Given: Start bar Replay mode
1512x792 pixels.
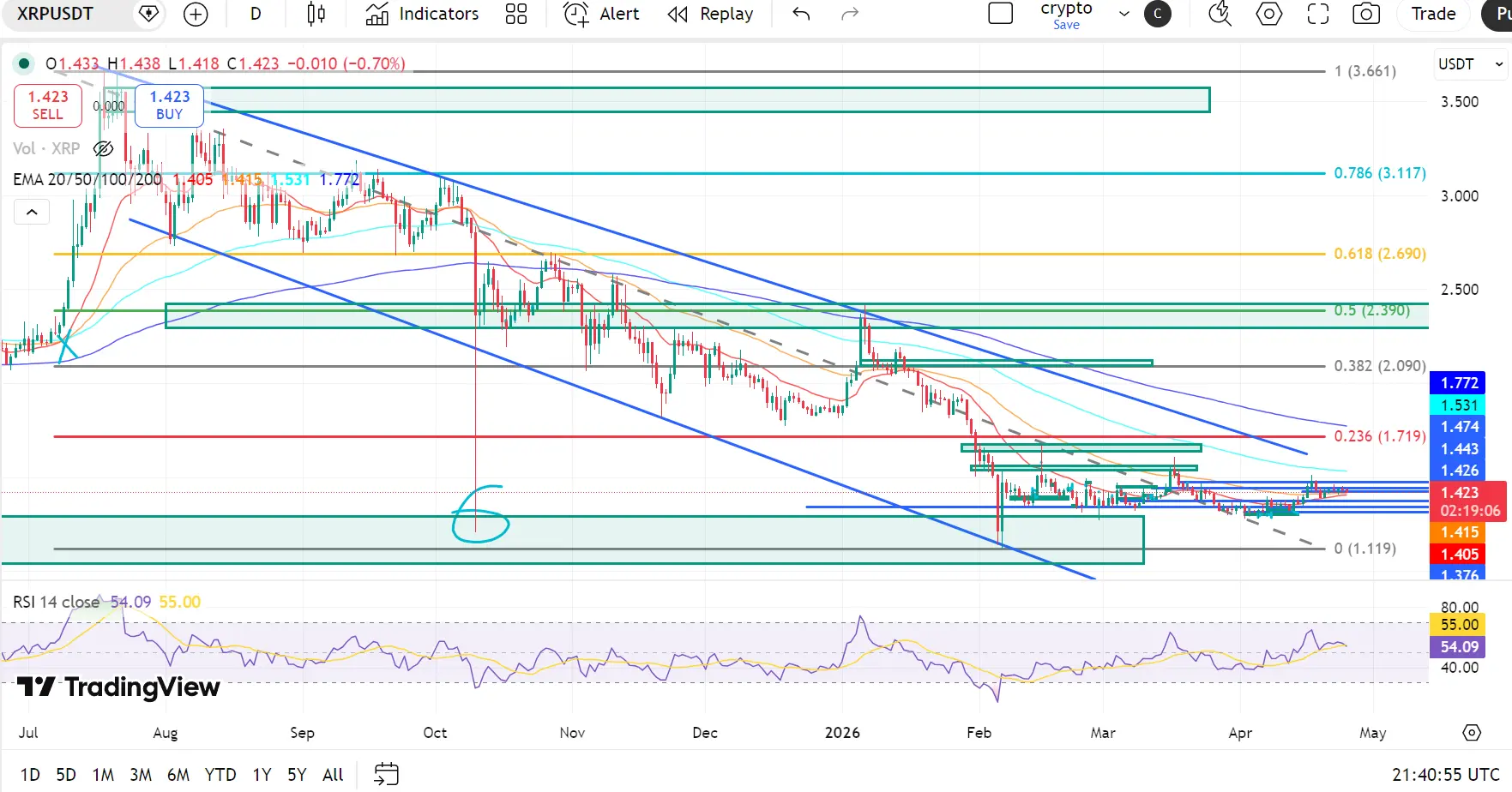Looking at the screenshot, I should click(x=710, y=14).
